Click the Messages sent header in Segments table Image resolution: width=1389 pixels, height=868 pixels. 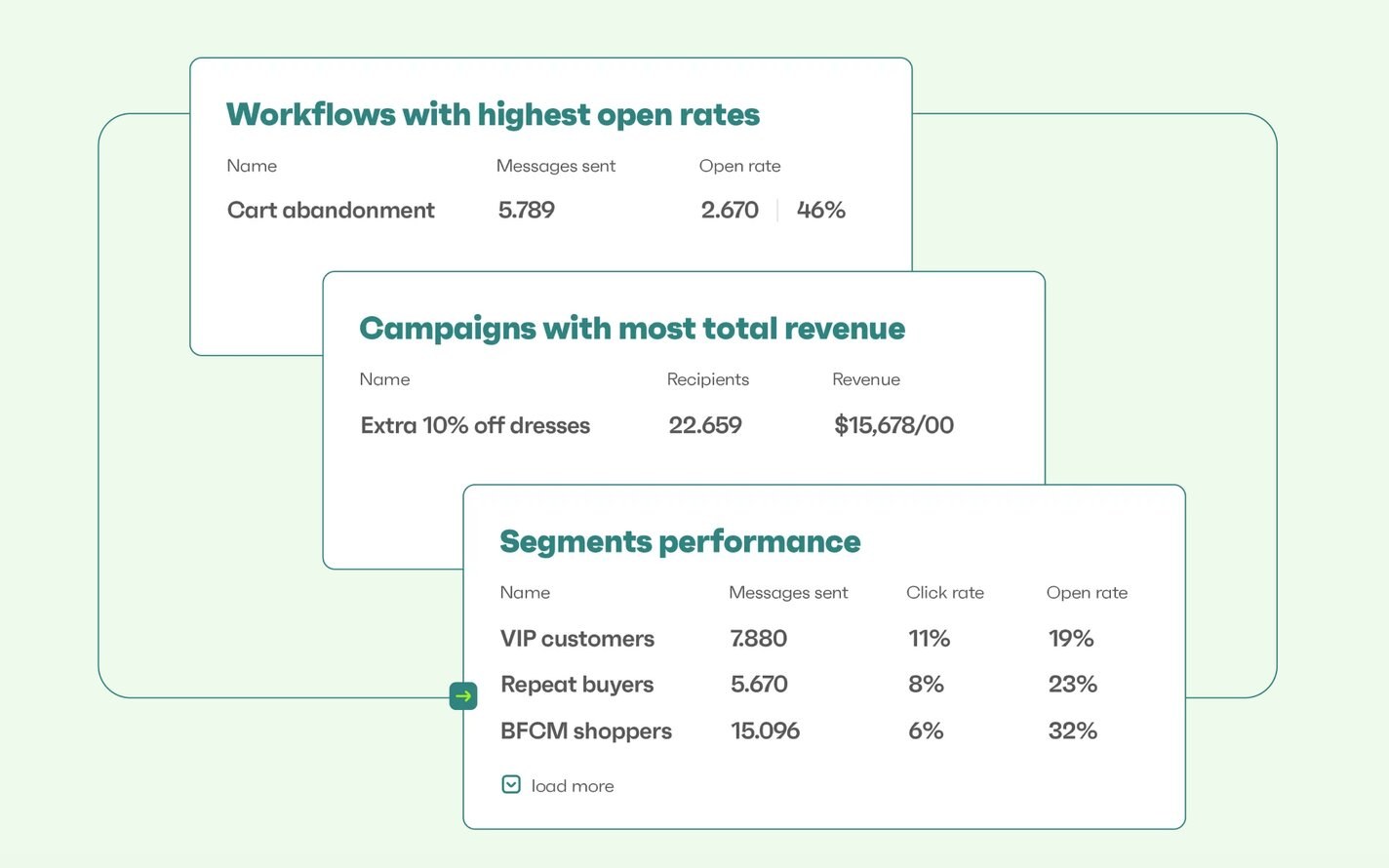tap(788, 593)
